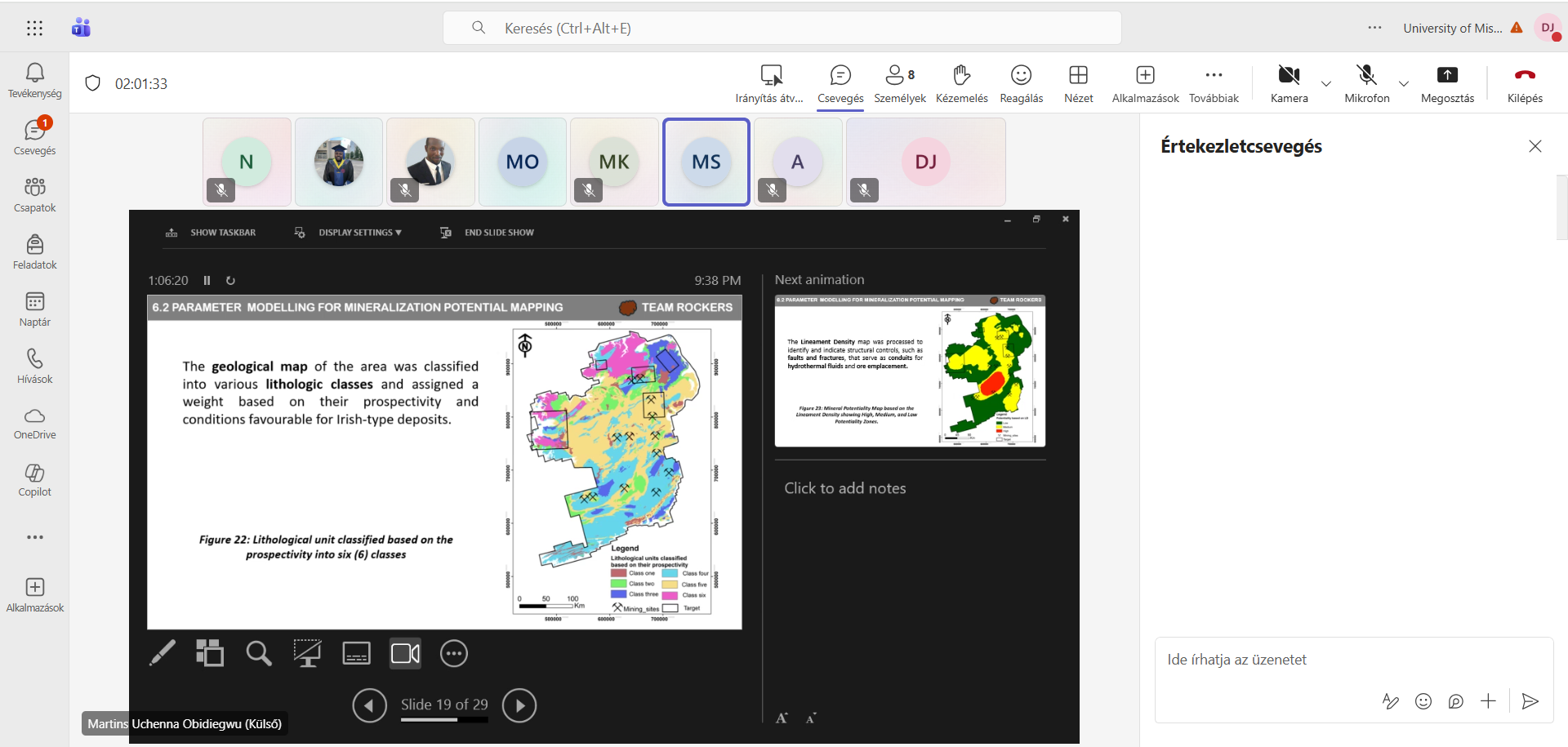Close the Értekezletcsevegés chat panel

pyautogui.click(x=1535, y=146)
